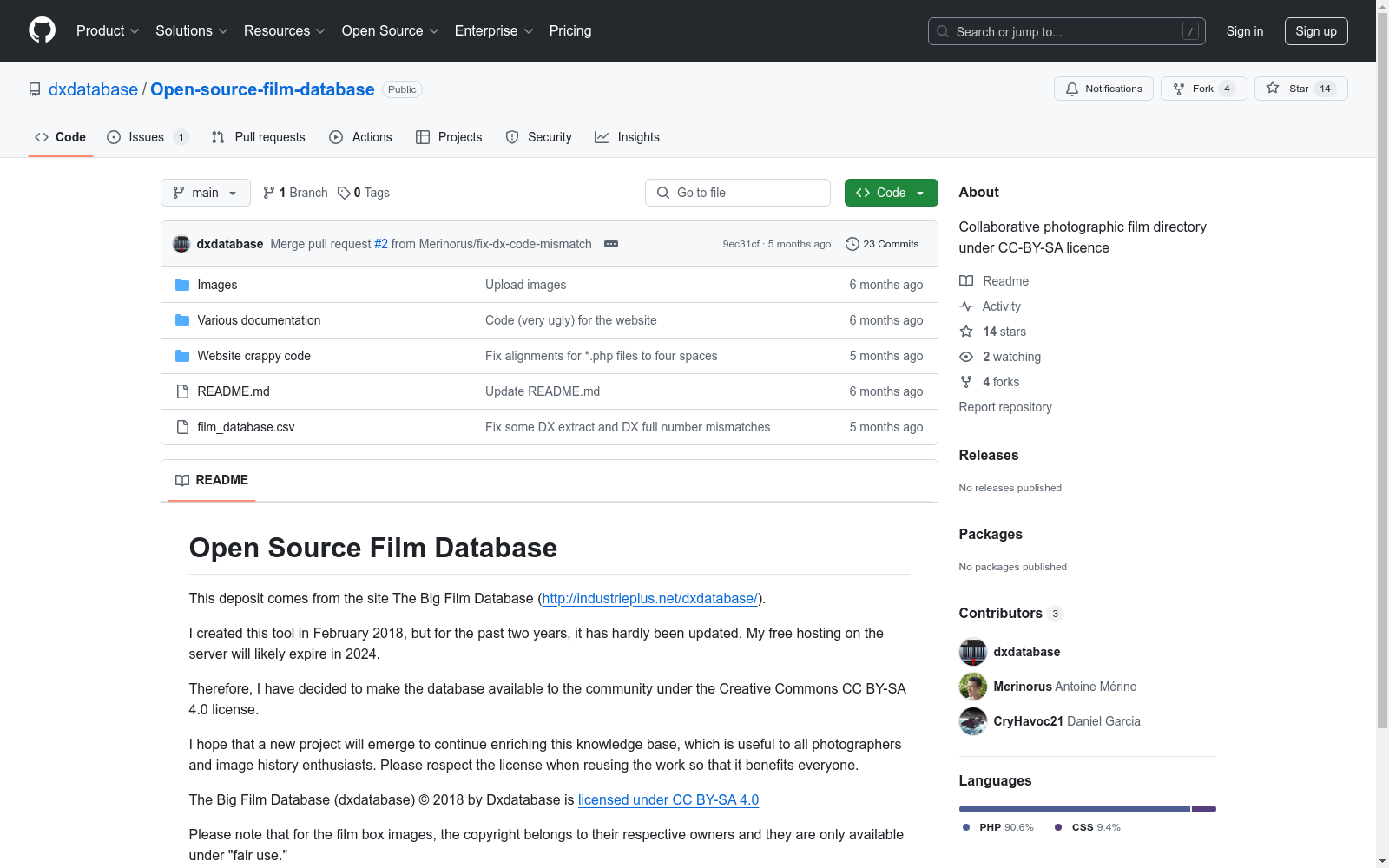The width and height of the screenshot is (1389, 868).
Task: Click the PHP language color dot
Action: click(x=966, y=827)
